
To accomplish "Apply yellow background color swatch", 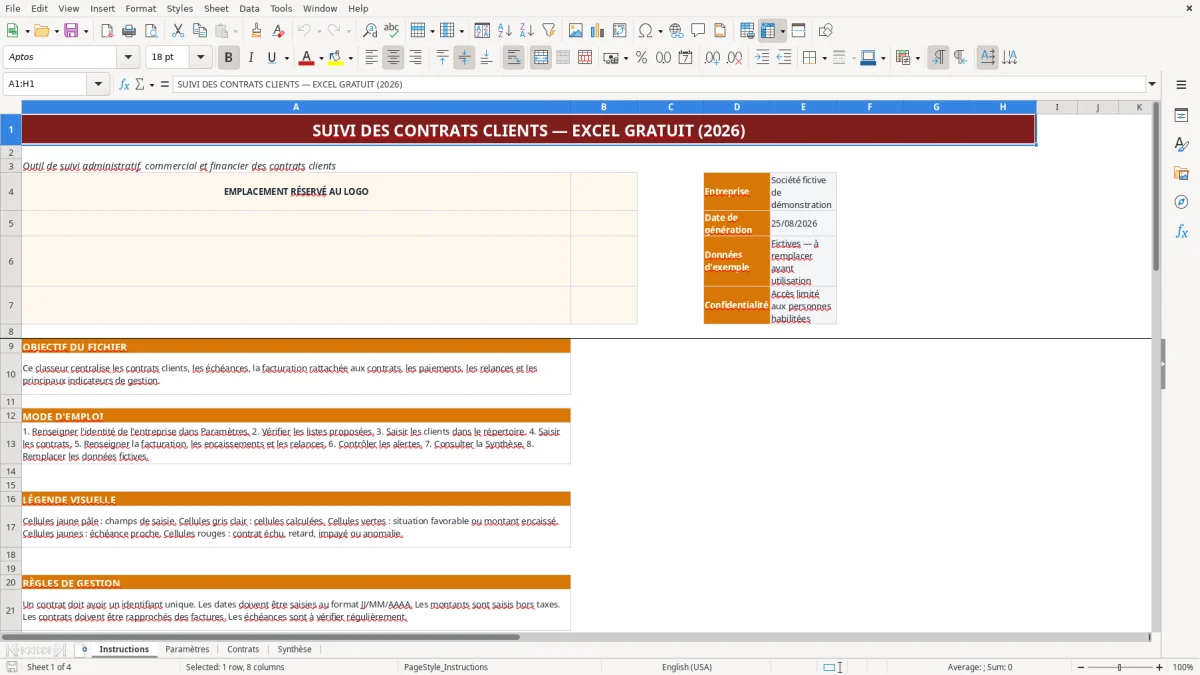I will pyautogui.click(x=336, y=58).
